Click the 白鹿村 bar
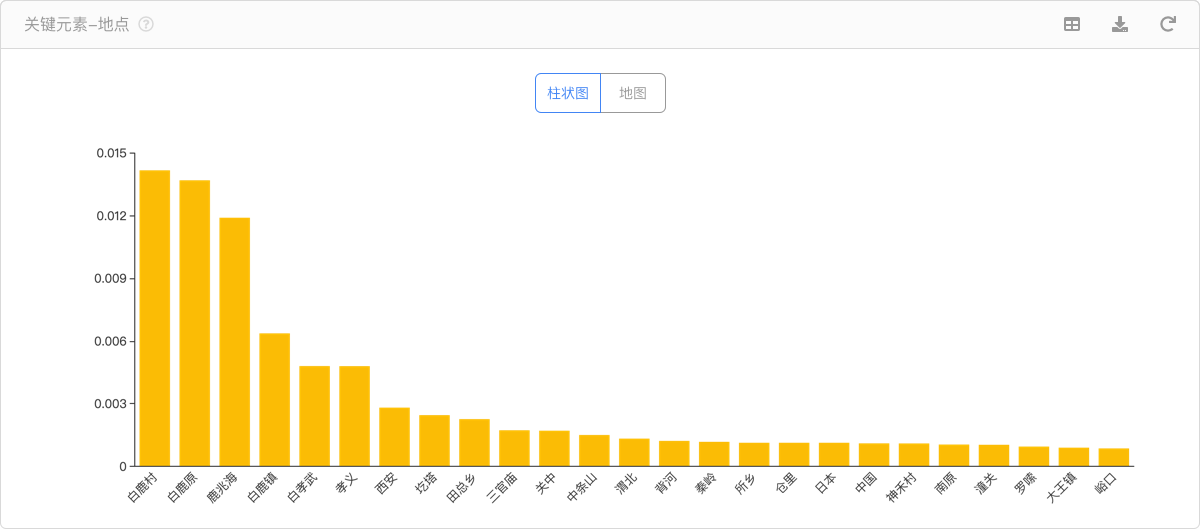Image resolution: width=1200 pixels, height=529 pixels. tap(155, 318)
